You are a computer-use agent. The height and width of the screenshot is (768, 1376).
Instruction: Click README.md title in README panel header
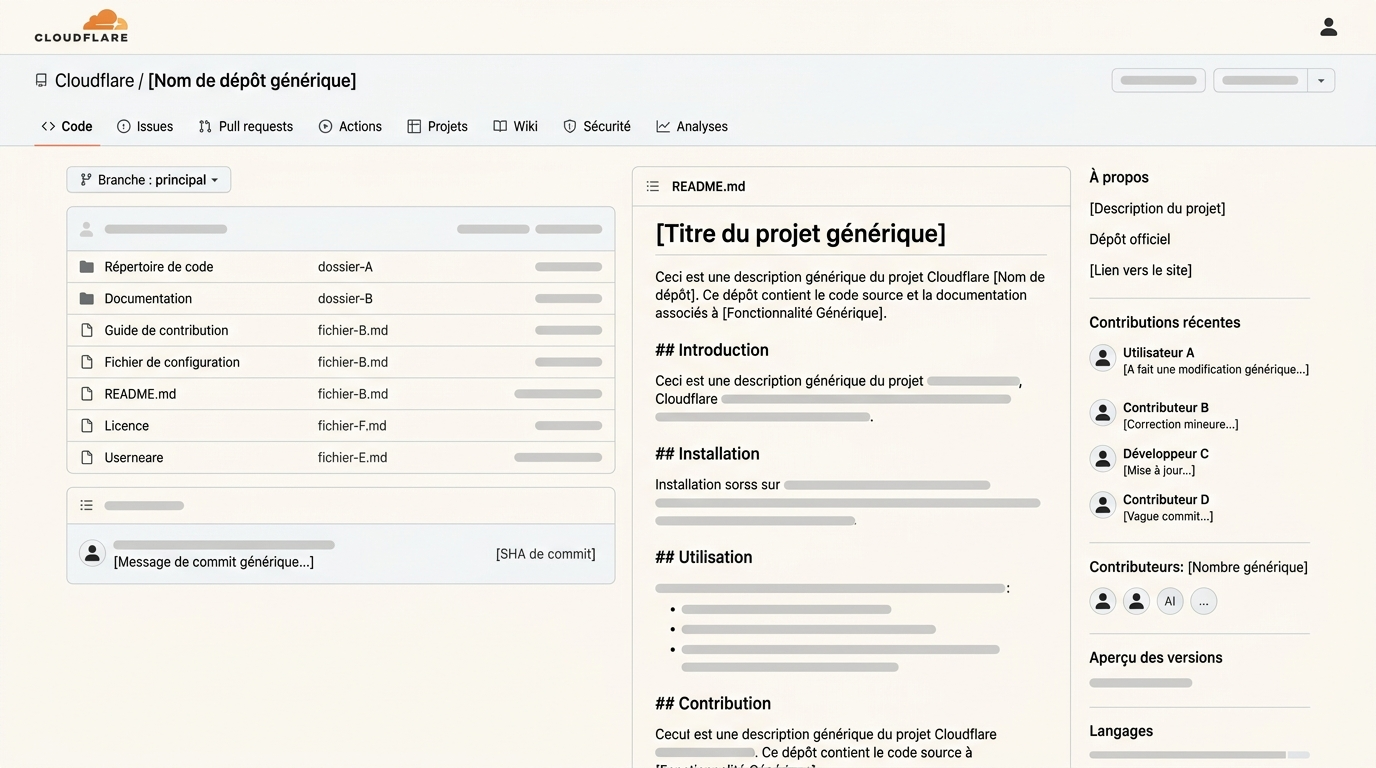[x=708, y=187]
